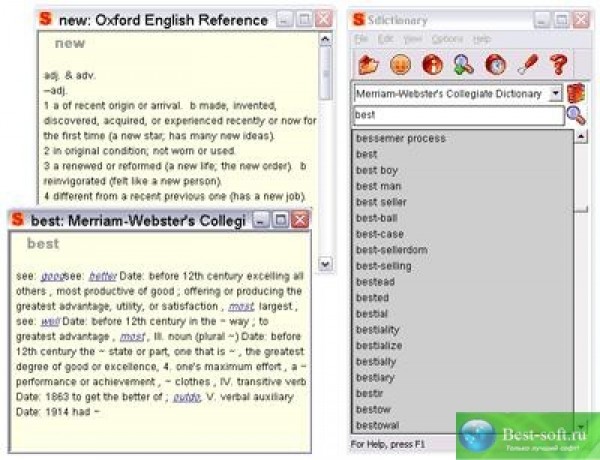Select 'best seller' in the word list
Viewport: 600px width, 460px height.
(462, 202)
